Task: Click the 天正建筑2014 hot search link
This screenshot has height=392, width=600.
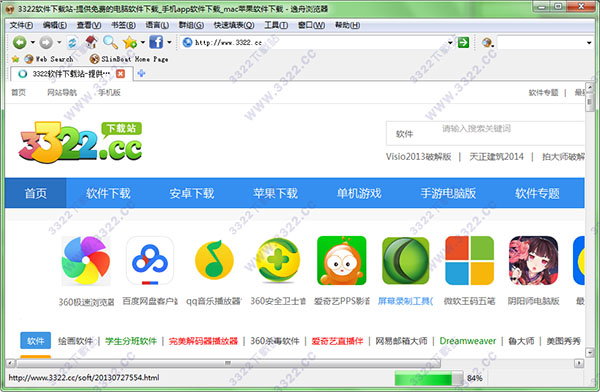Action: click(496, 157)
